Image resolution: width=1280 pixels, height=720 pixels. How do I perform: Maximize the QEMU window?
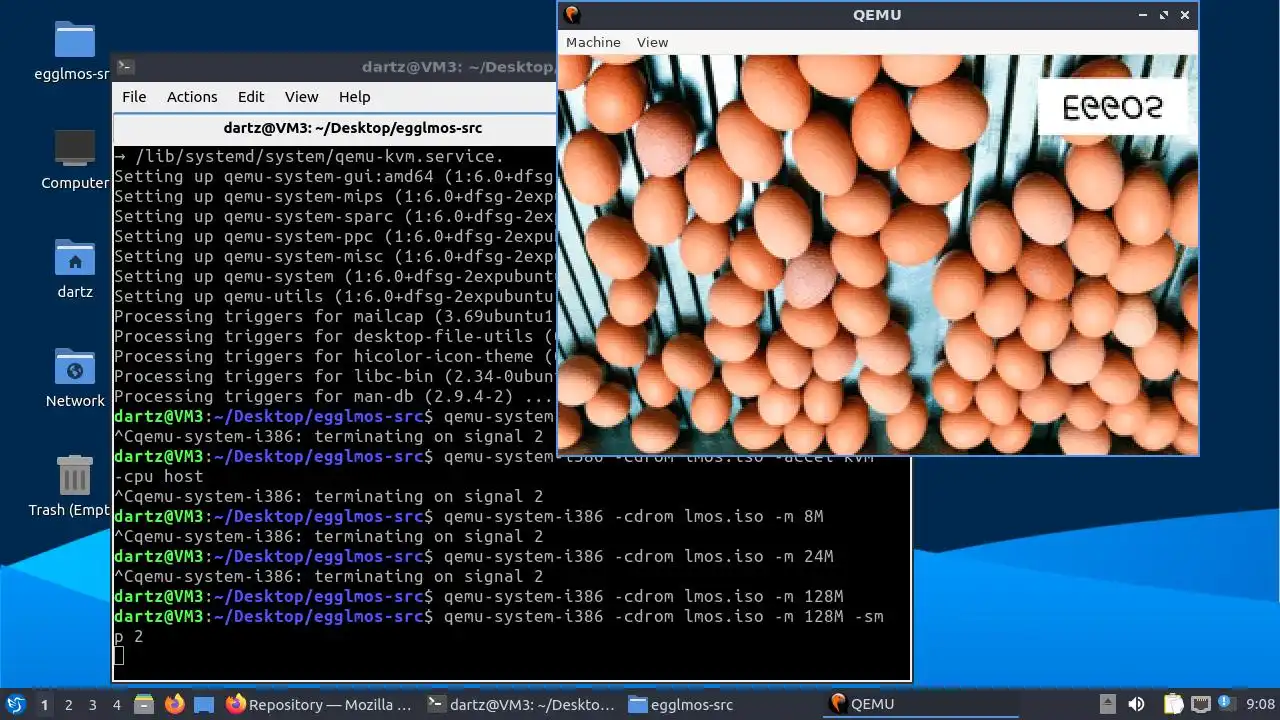1164,14
